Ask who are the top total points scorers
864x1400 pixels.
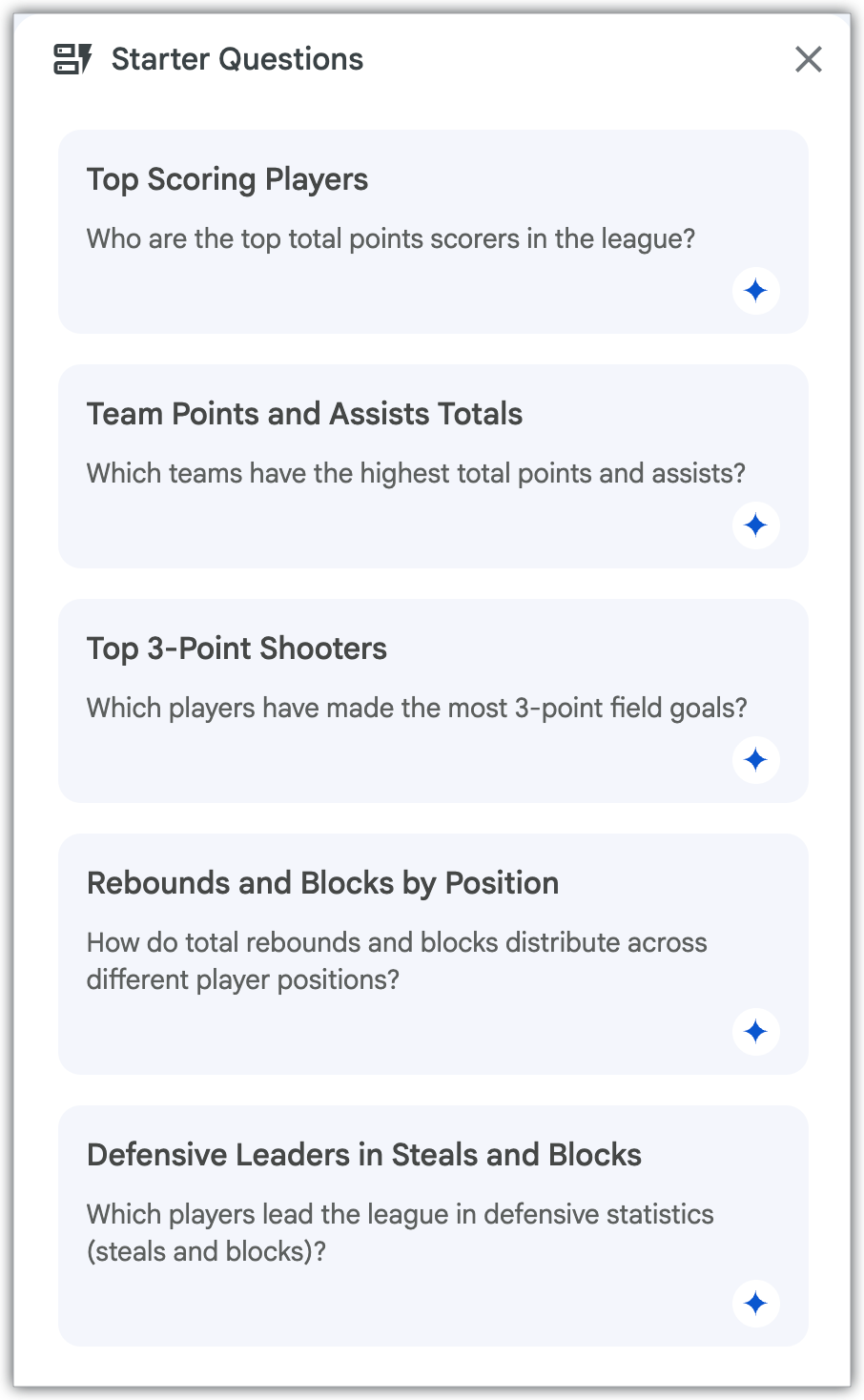click(x=391, y=238)
